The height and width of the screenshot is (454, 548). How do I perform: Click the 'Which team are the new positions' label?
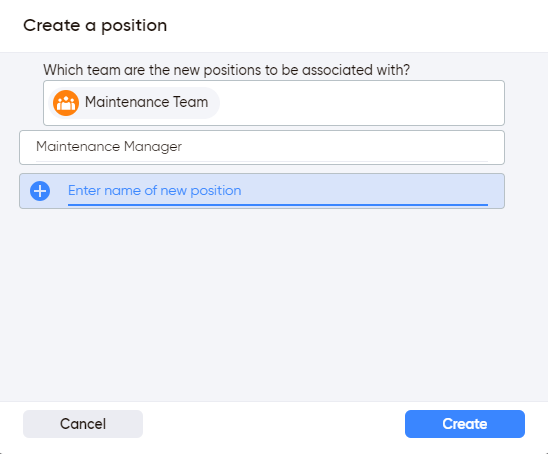coord(226,70)
